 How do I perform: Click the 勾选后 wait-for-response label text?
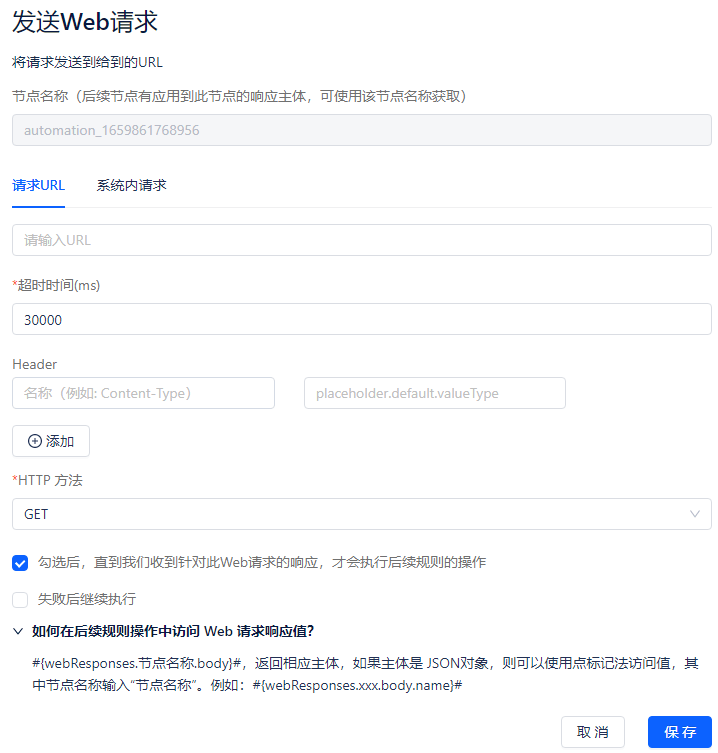coord(262,562)
